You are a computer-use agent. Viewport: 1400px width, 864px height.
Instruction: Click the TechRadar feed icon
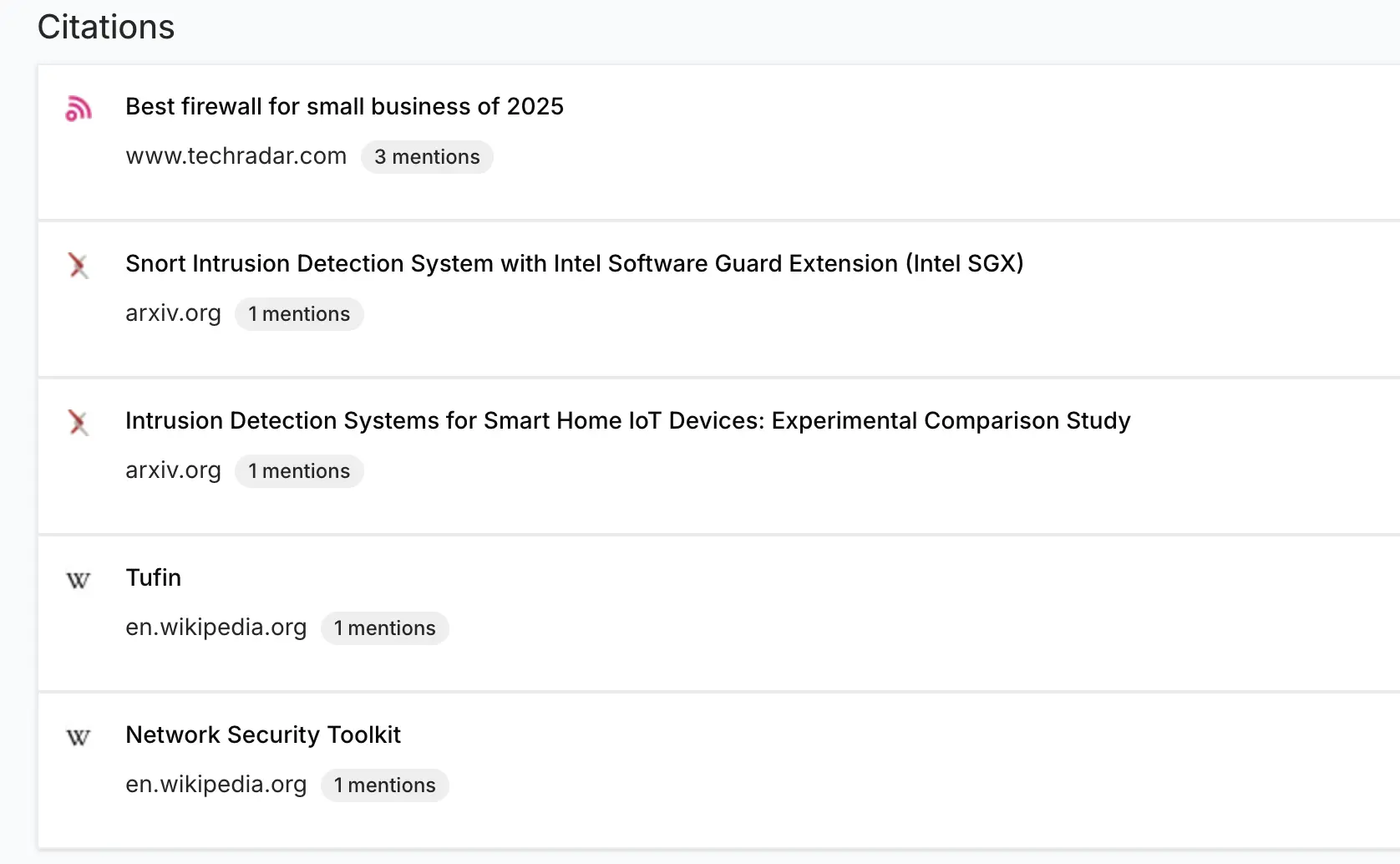(x=79, y=109)
